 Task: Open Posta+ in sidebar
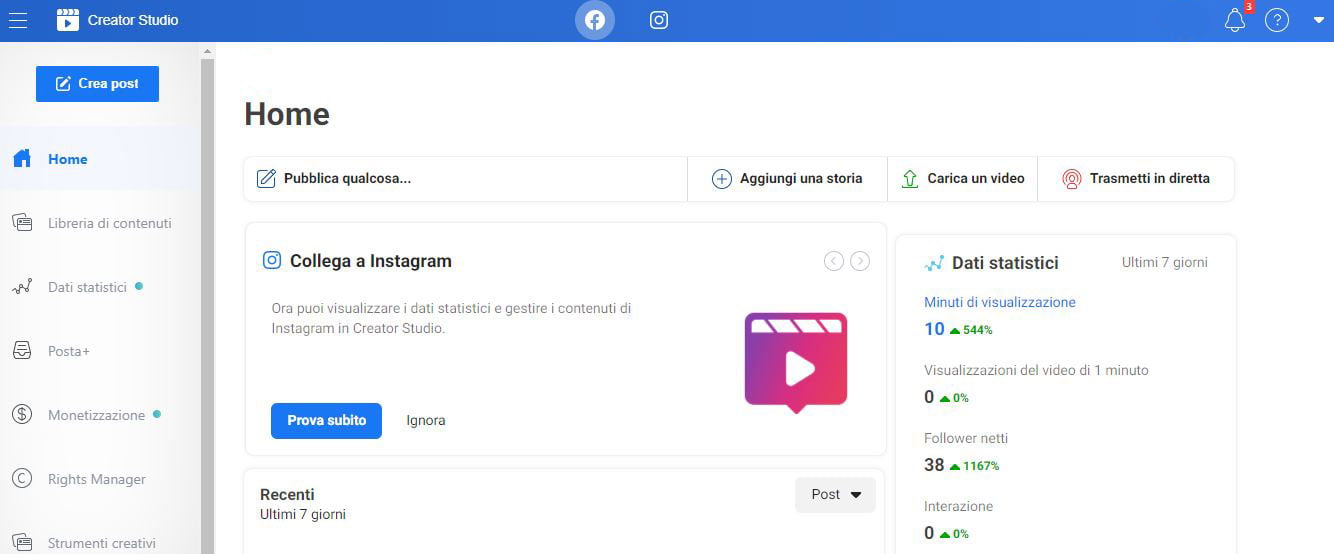pyautogui.click(x=69, y=351)
